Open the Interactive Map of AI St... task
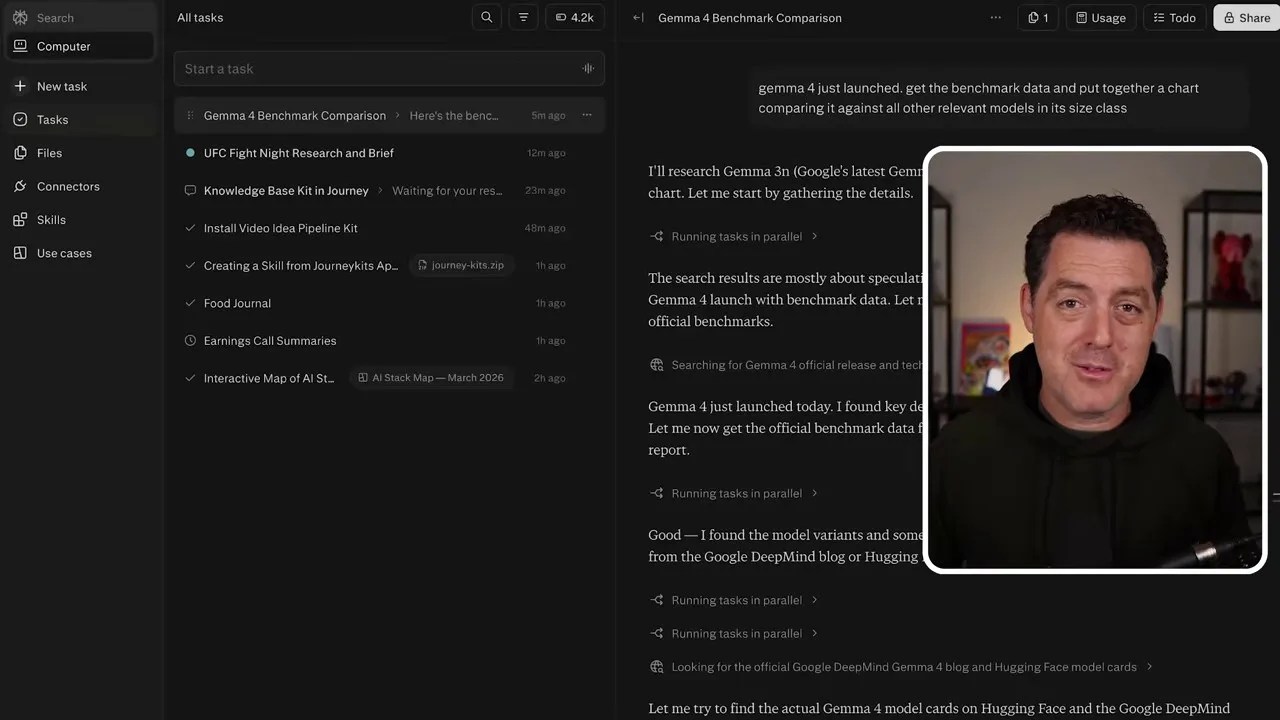The width and height of the screenshot is (1280, 720). 269,378
